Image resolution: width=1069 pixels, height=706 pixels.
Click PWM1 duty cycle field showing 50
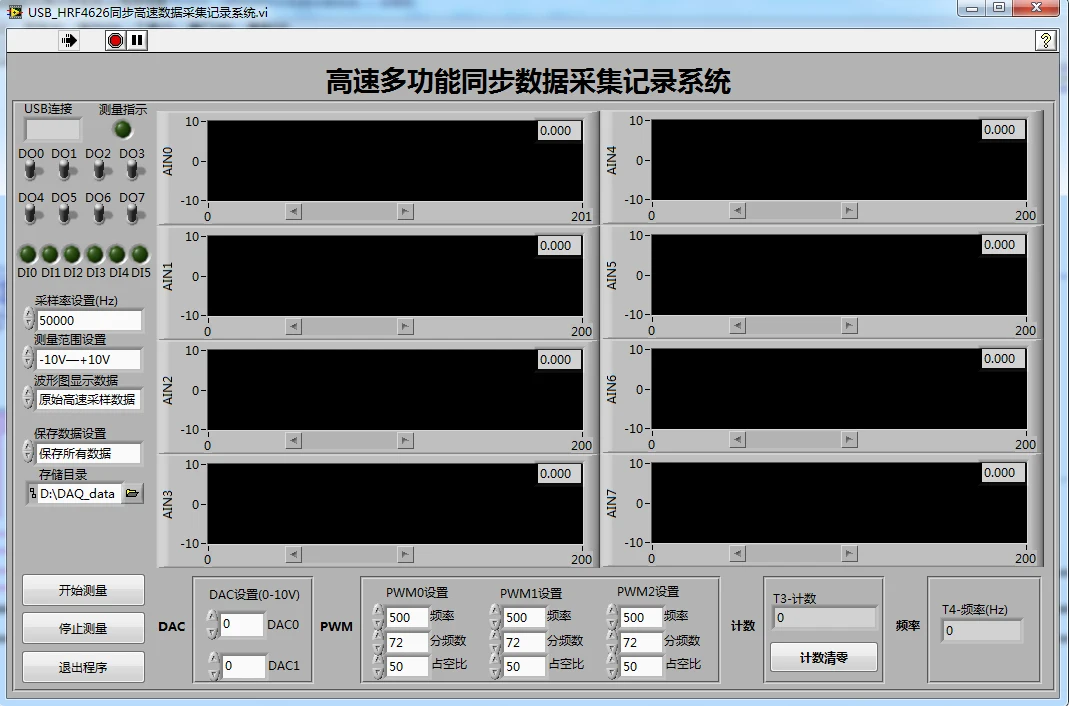[524, 666]
